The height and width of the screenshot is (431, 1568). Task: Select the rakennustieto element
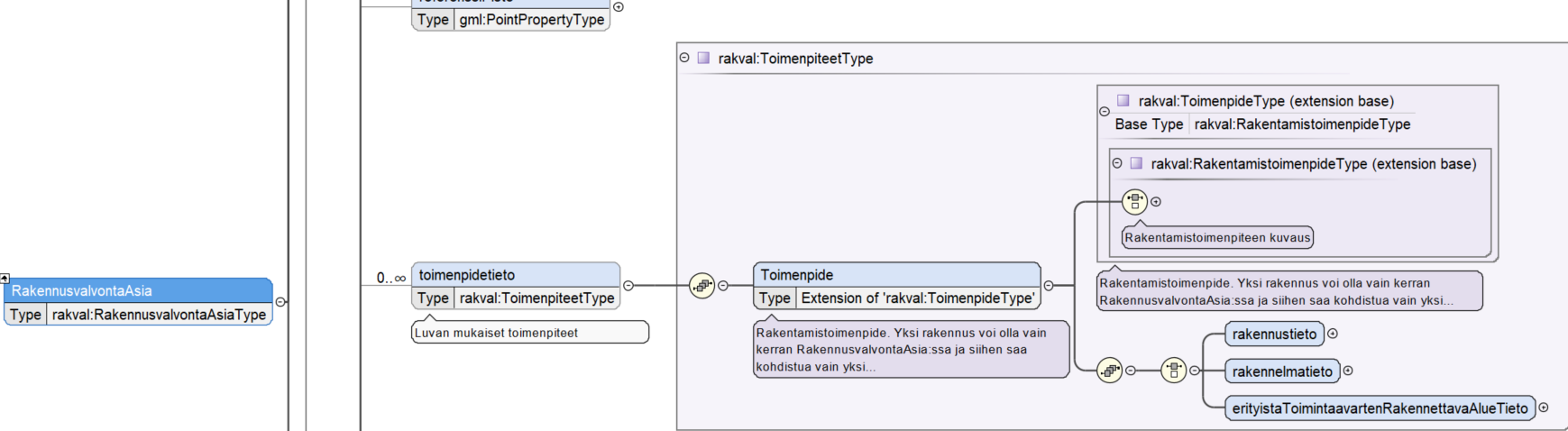[x=1275, y=335]
